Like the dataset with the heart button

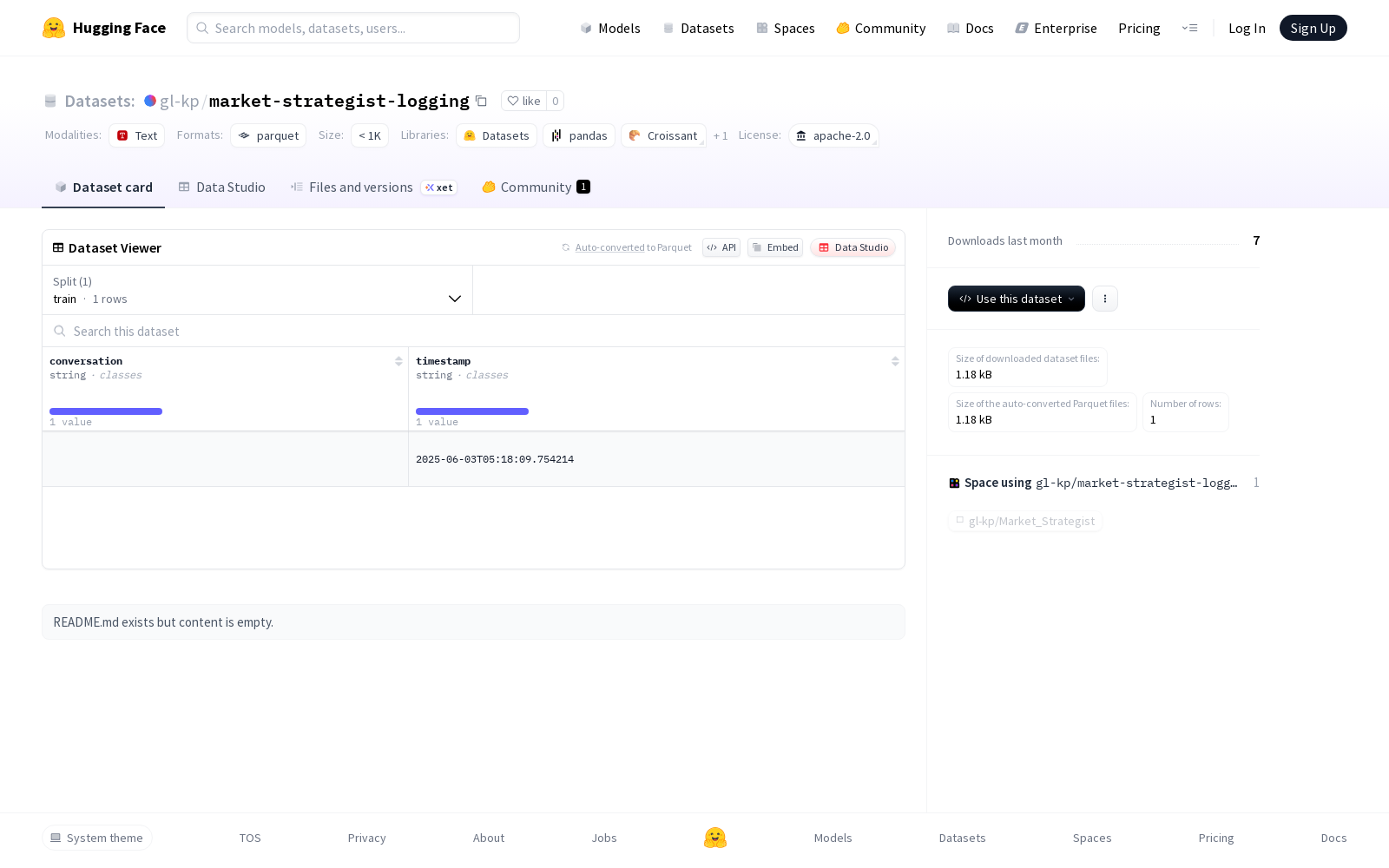(523, 101)
